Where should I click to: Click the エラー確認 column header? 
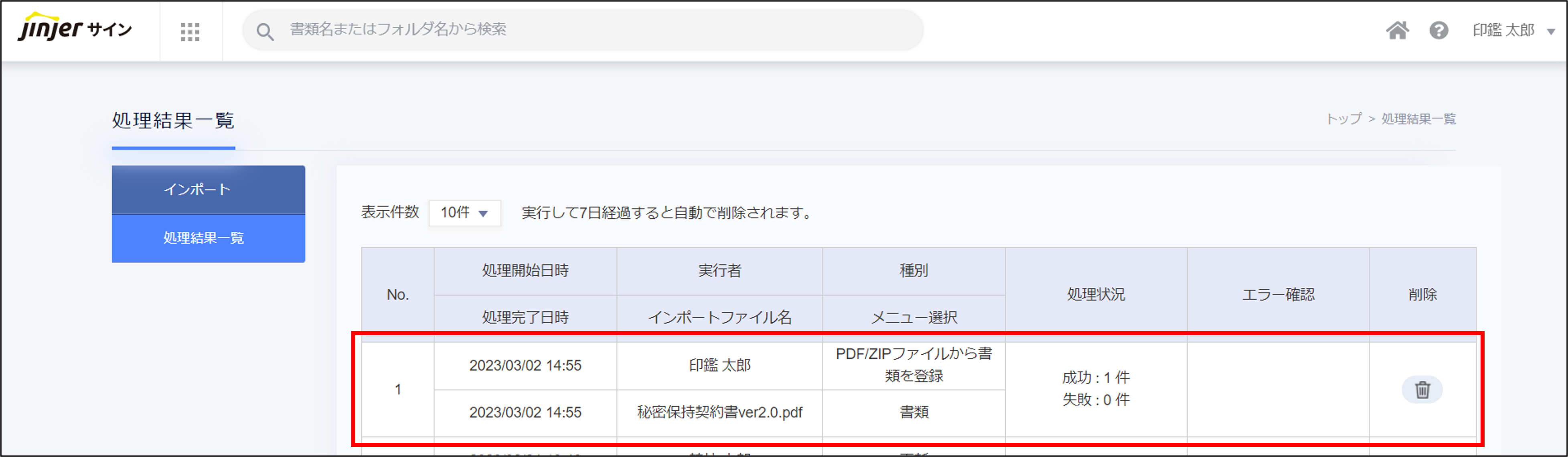coord(1278,295)
